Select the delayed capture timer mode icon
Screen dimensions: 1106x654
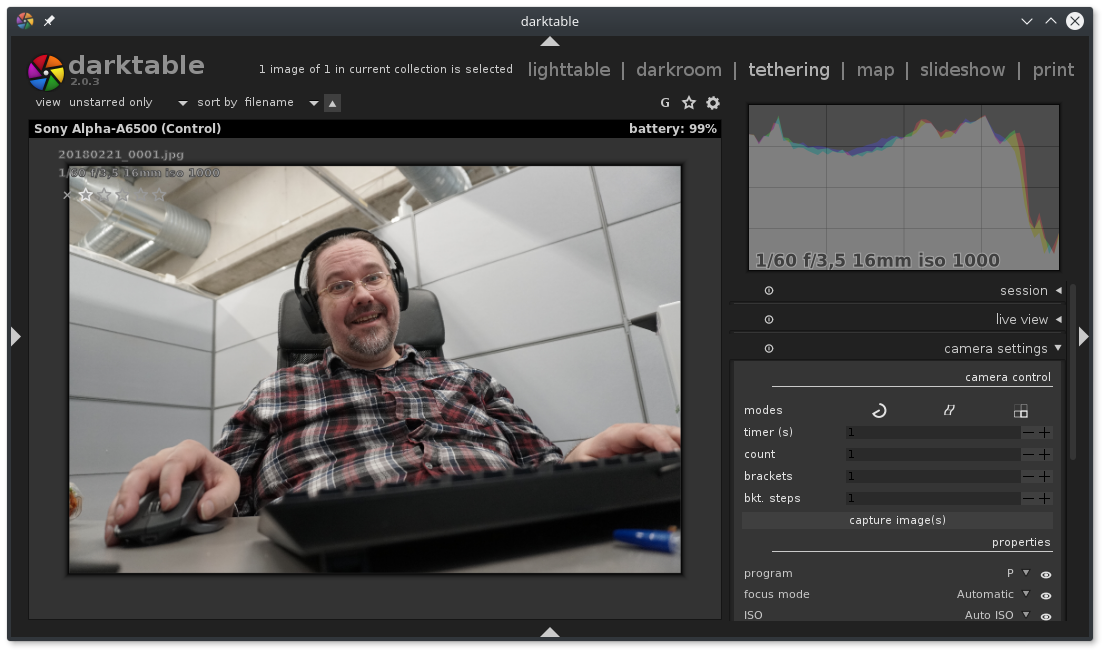pos(879,411)
